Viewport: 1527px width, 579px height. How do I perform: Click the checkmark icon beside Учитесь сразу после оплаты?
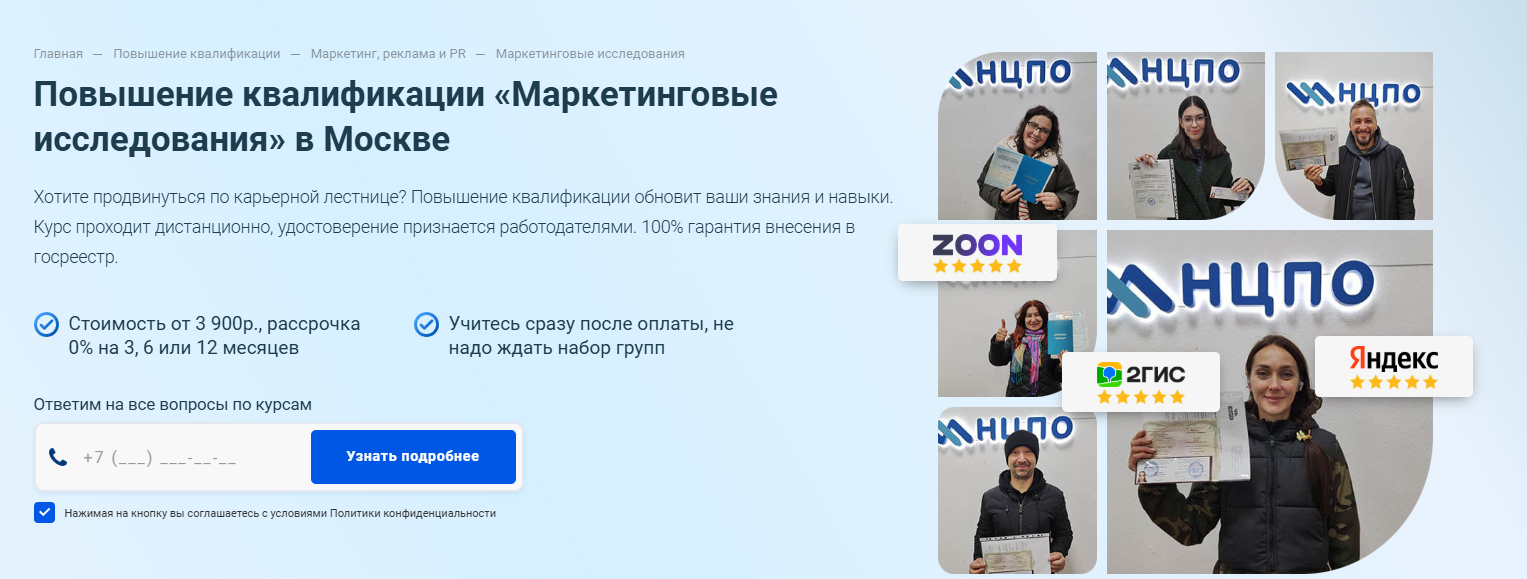click(x=427, y=324)
